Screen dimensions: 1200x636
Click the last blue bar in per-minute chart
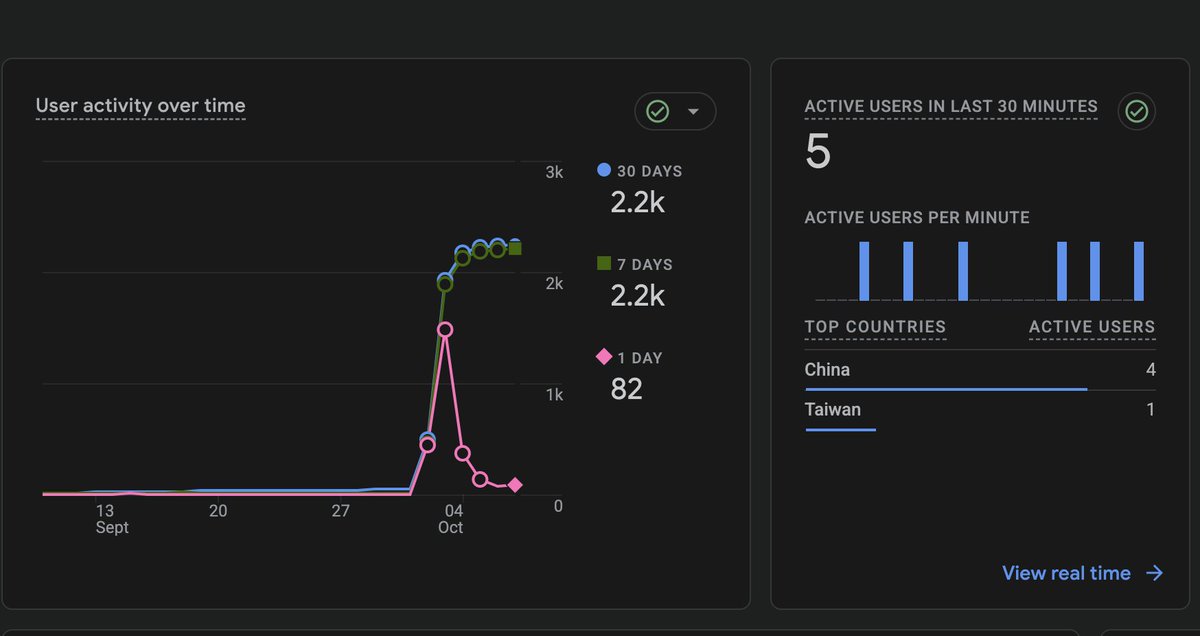tap(1138, 271)
